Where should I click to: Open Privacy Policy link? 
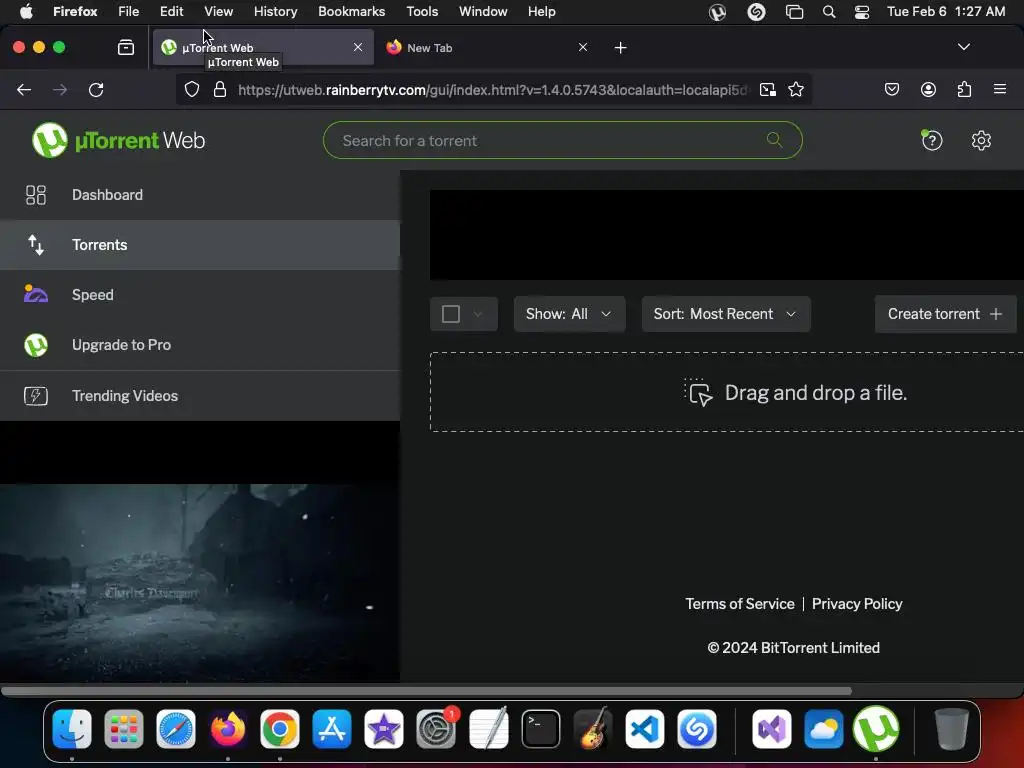click(x=857, y=604)
